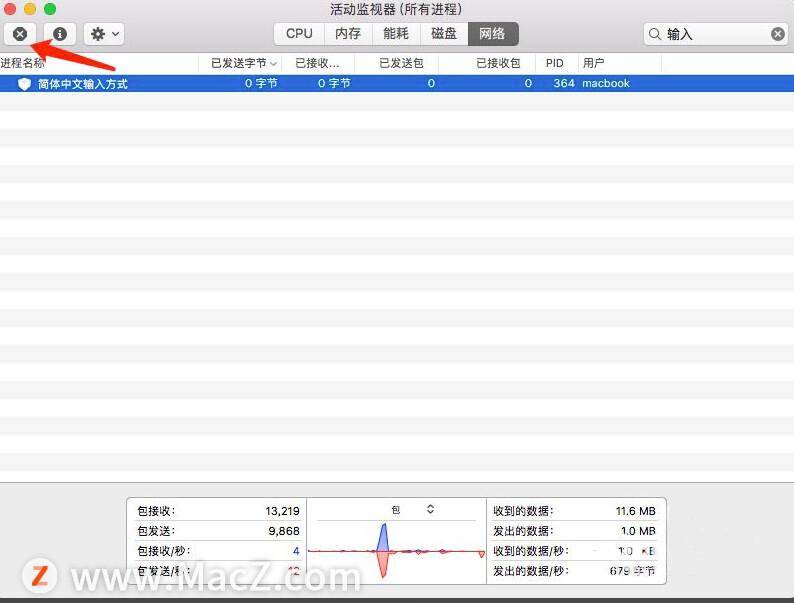Screen dimensions: 794x603
Task: Click the 包发送 value 9,868
Action: (x=284, y=531)
